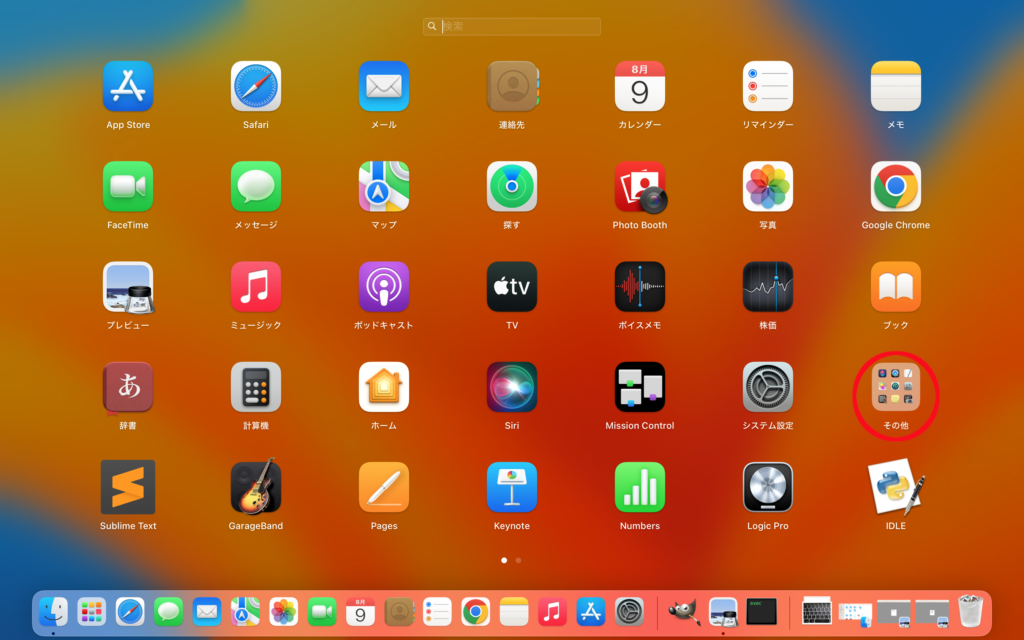This screenshot has height=640, width=1024.
Task: Launch マップ from the Launchpad grid
Action: pyautogui.click(x=384, y=187)
